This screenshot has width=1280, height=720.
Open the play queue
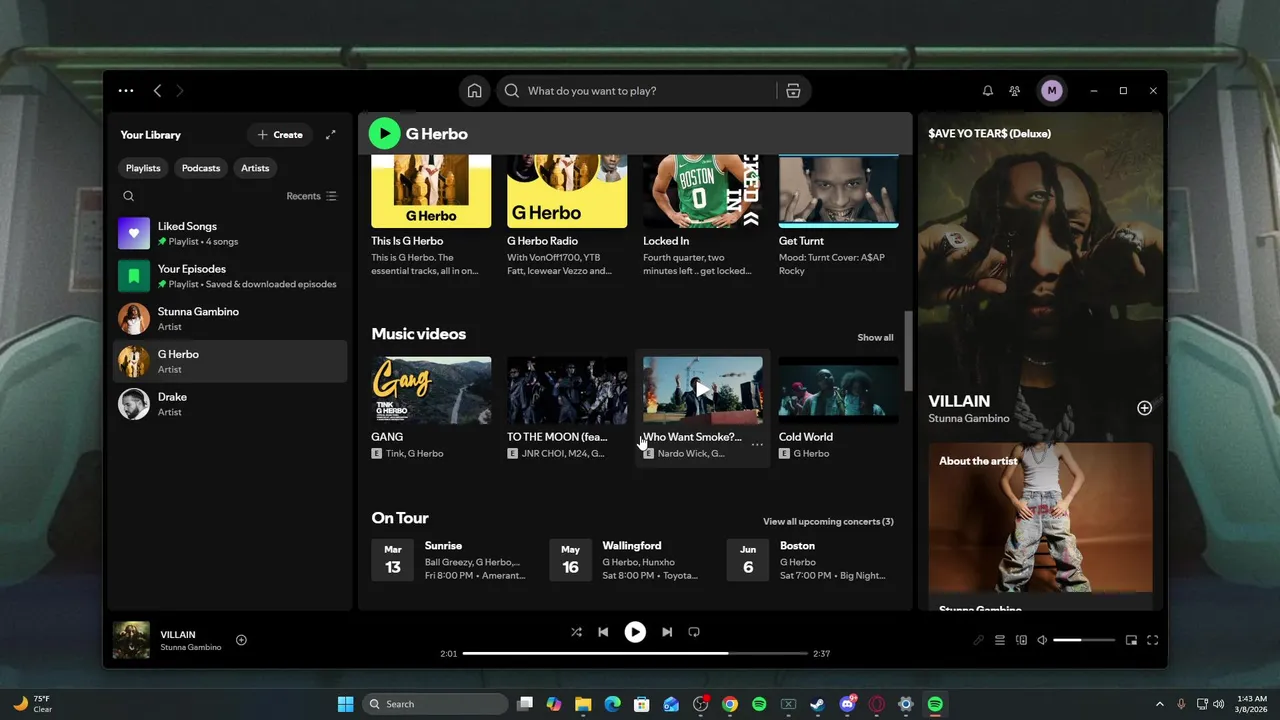[x=1000, y=640]
